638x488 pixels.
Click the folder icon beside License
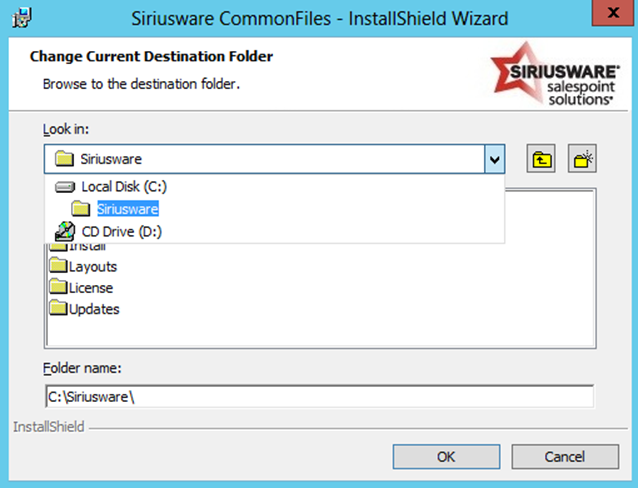coord(58,288)
